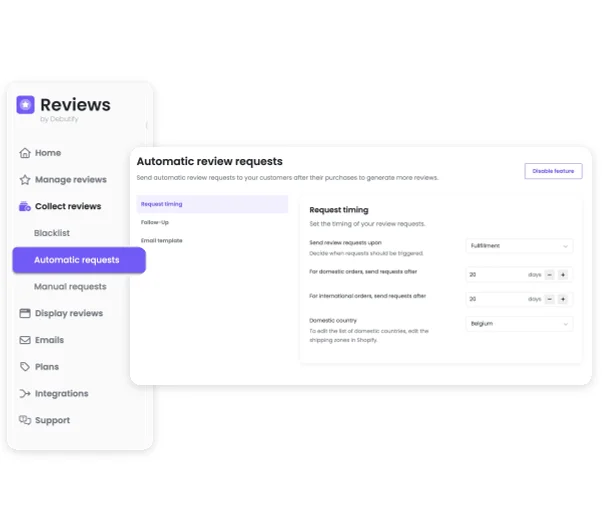Viewport: 603px width, 521px height.
Task: Click the 'Request timing' panel heading
Action: 339,210
